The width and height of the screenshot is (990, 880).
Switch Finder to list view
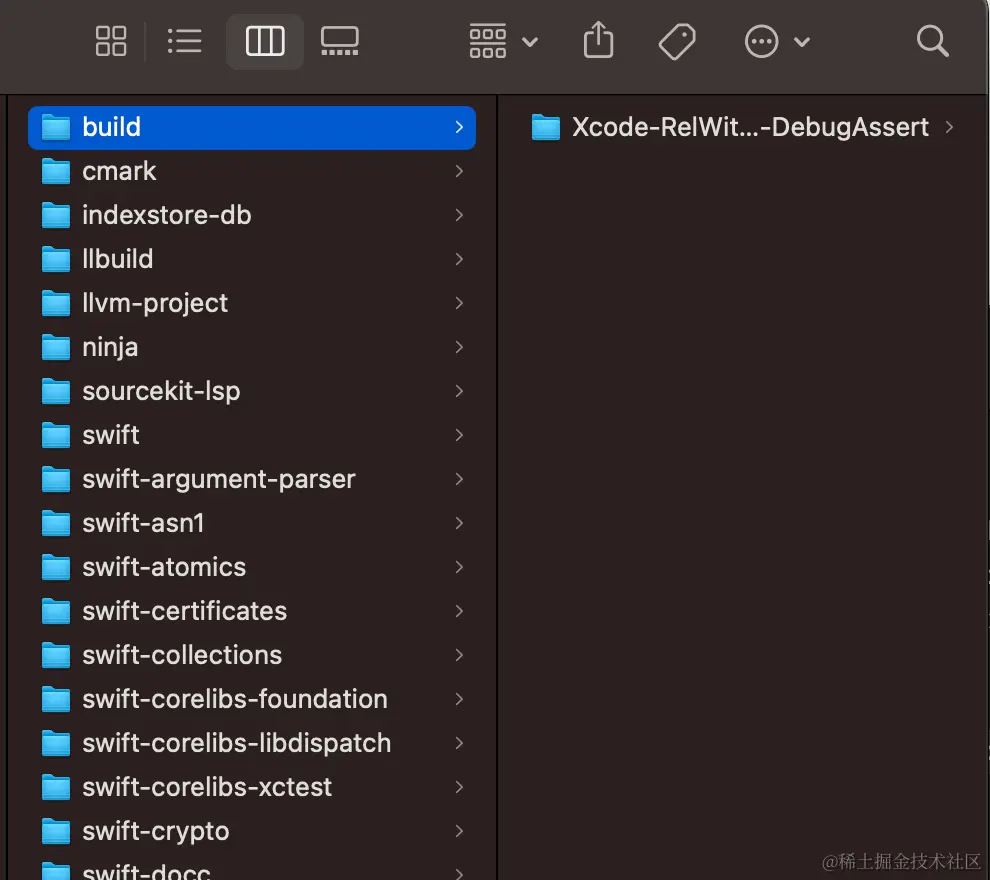pyautogui.click(x=184, y=41)
